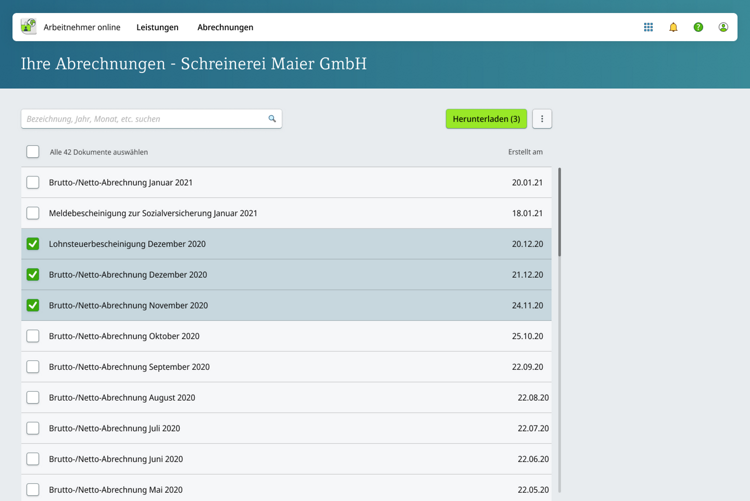This screenshot has height=501, width=750.
Task: Open Brutto-/Netto-Abrechnung Mai 2020 title
Action: pyautogui.click(x=116, y=490)
